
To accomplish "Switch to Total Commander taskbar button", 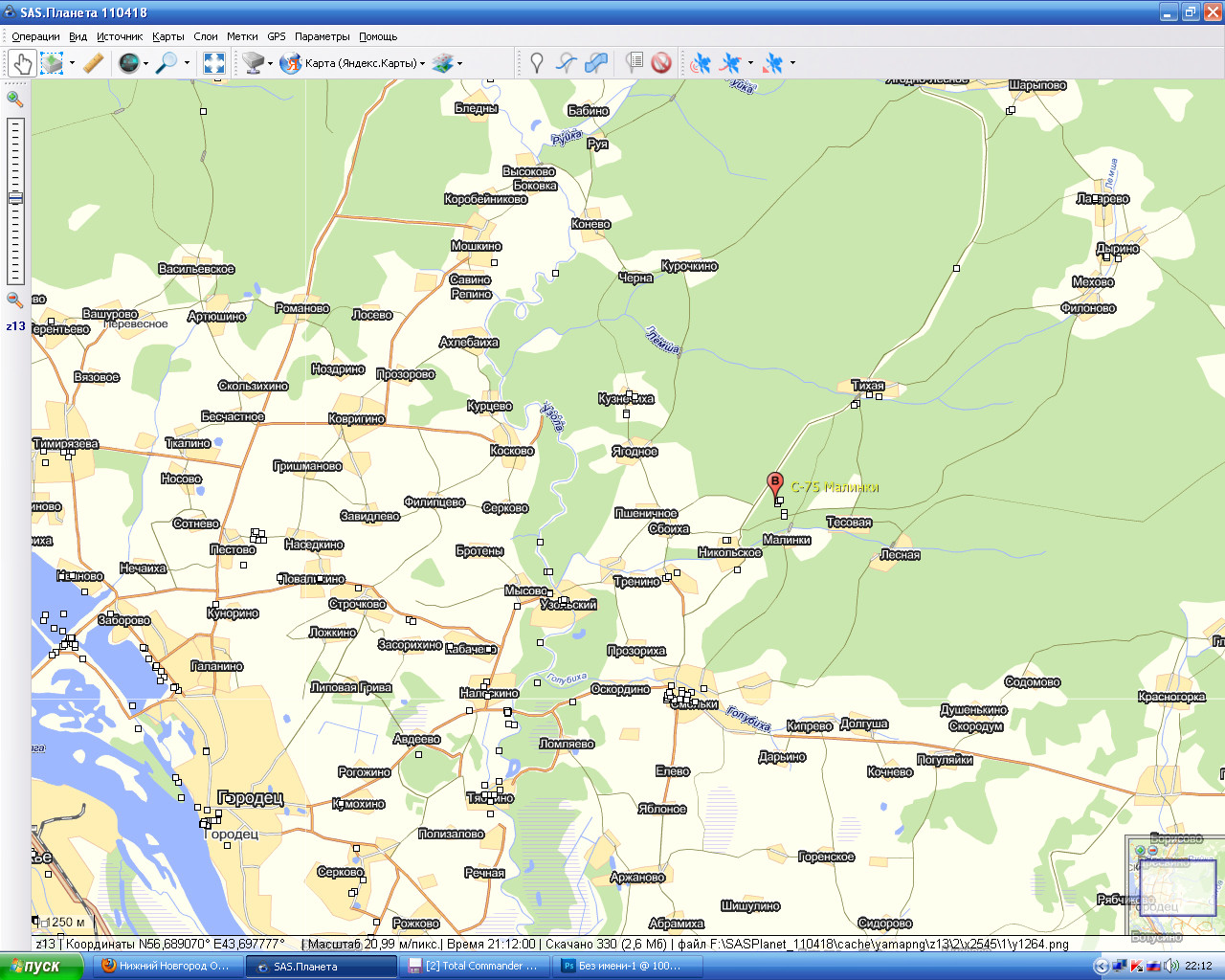I will (473, 966).
